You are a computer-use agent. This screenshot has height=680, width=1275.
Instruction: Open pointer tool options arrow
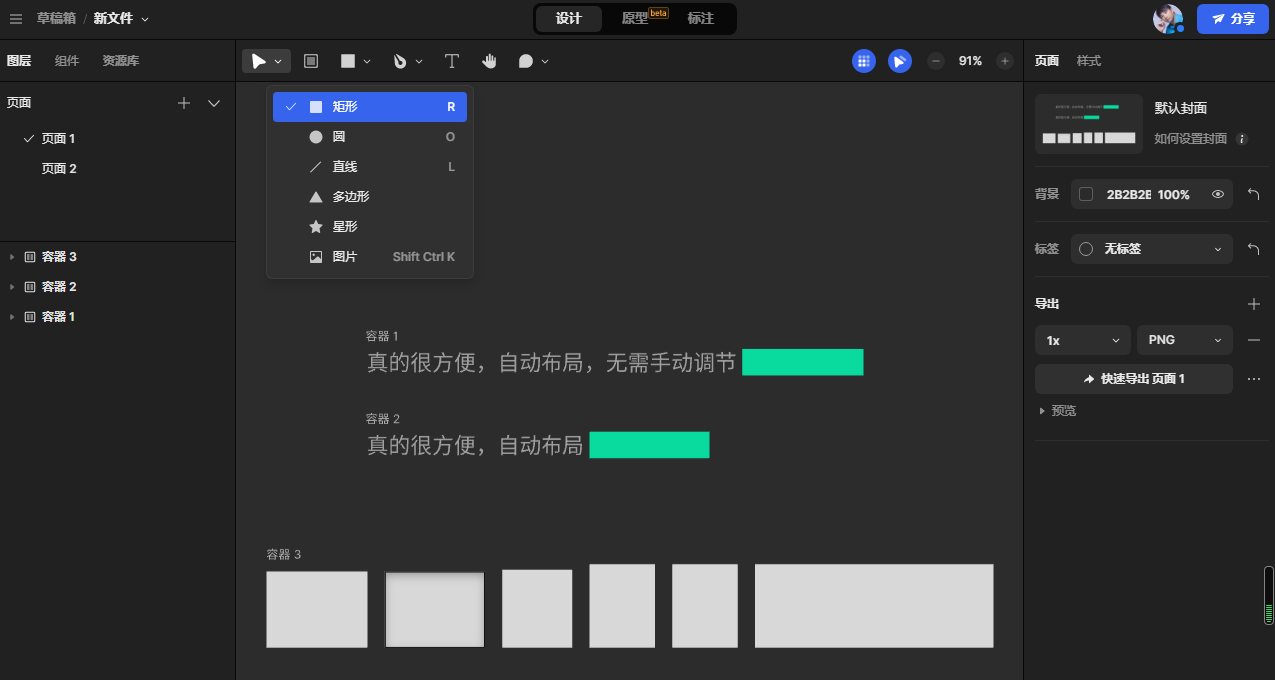click(279, 62)
